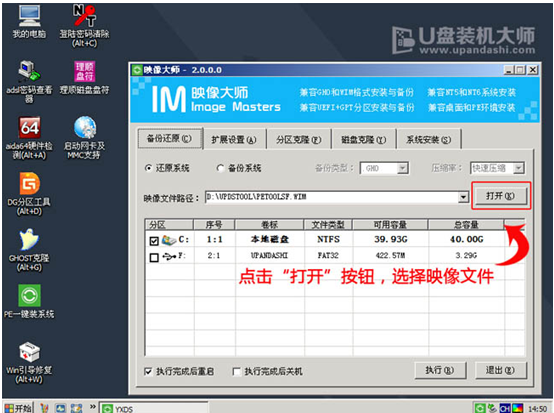
Task: Click the second quick launch taskbar icon
Action: coord(60,408)
